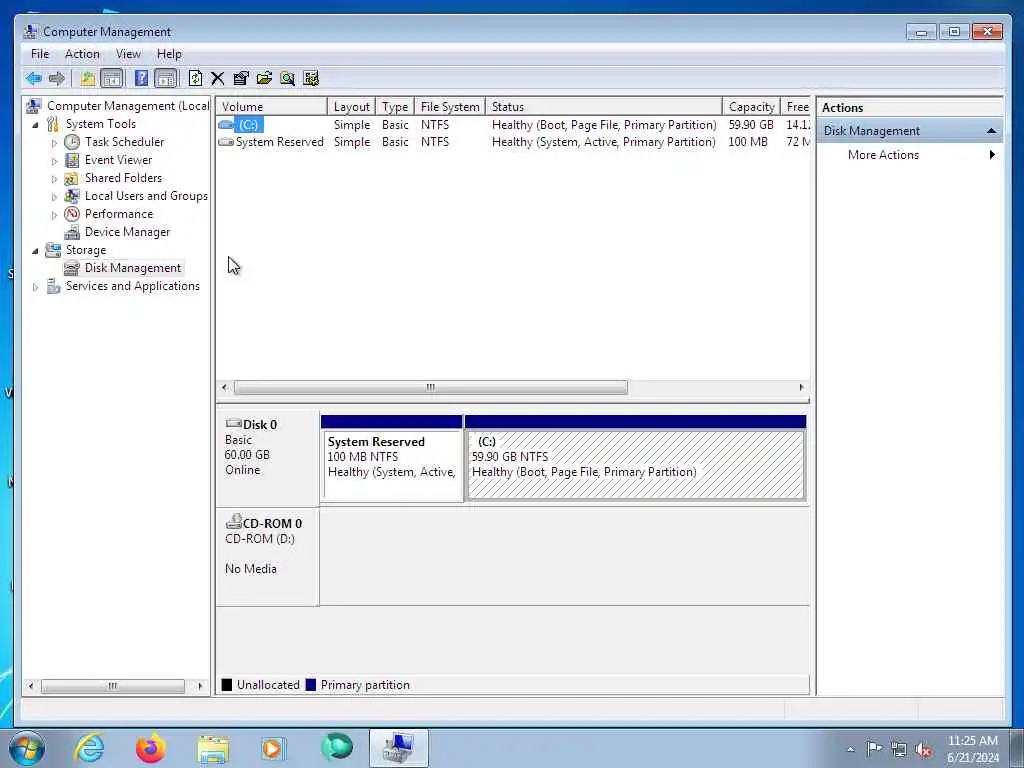Expand the Performance node arrow
This screenshot has width=1024, height=768.
(54, 214)
